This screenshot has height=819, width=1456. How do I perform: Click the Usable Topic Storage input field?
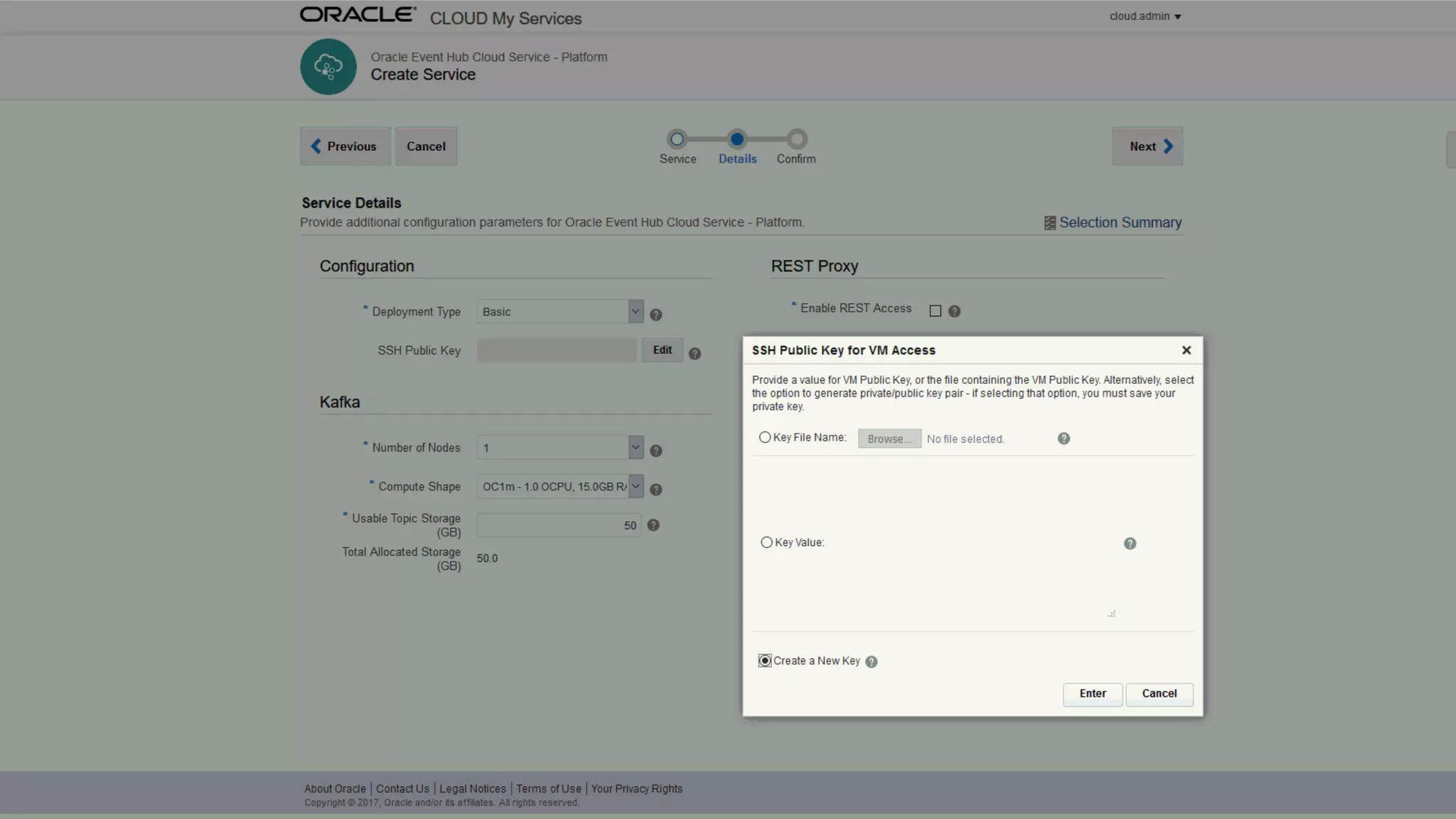(x=558, y=525)
